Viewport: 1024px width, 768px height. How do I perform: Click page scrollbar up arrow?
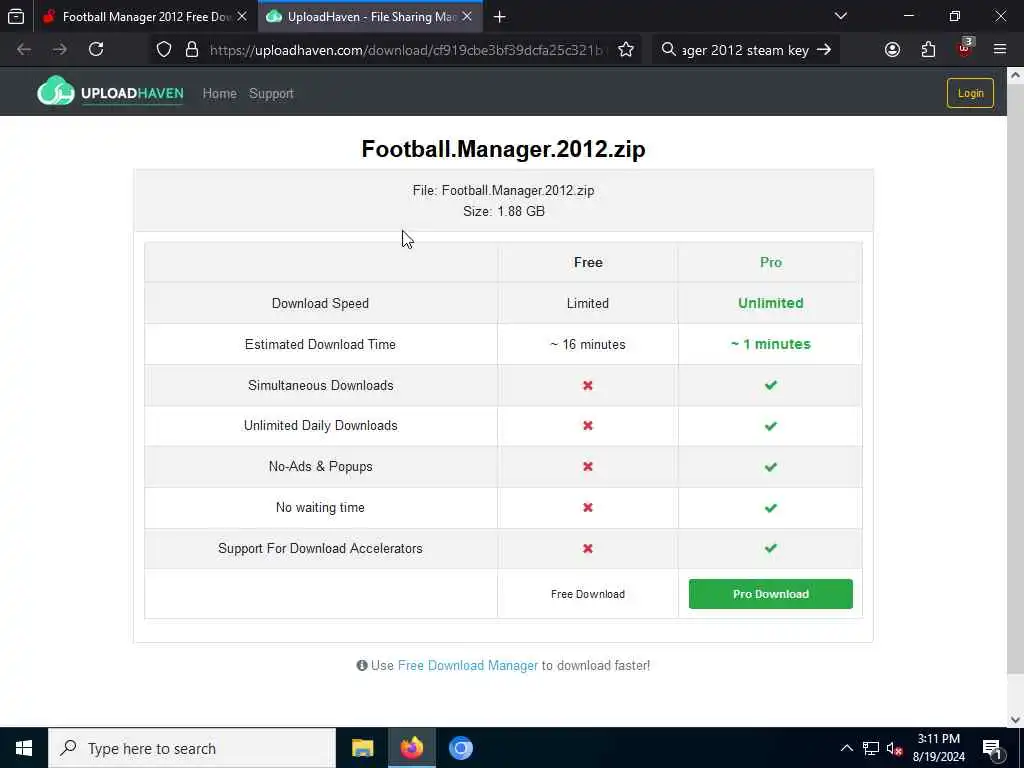[1015, 75]
